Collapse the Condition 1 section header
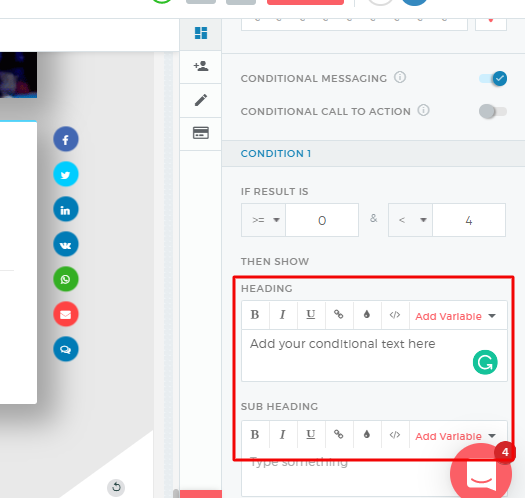Image resolution: width=525 pixels, height=498 pixels. [x=373, y=154]
